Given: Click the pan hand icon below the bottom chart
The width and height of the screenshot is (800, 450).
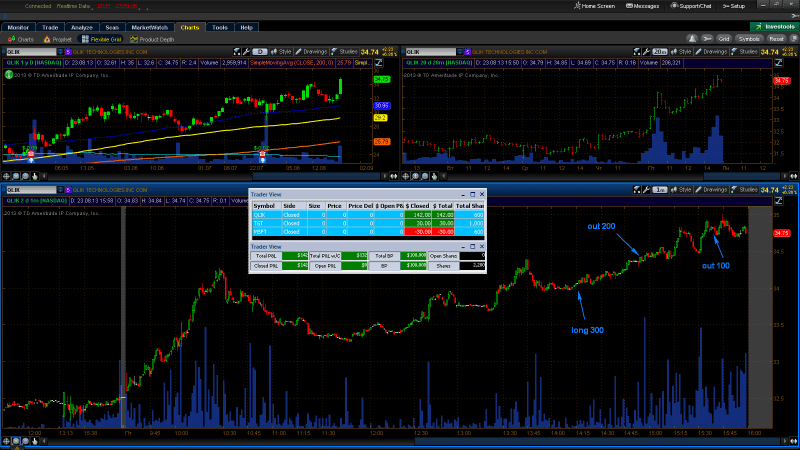Looking at the screenshot, I should [x=35, y=441].
